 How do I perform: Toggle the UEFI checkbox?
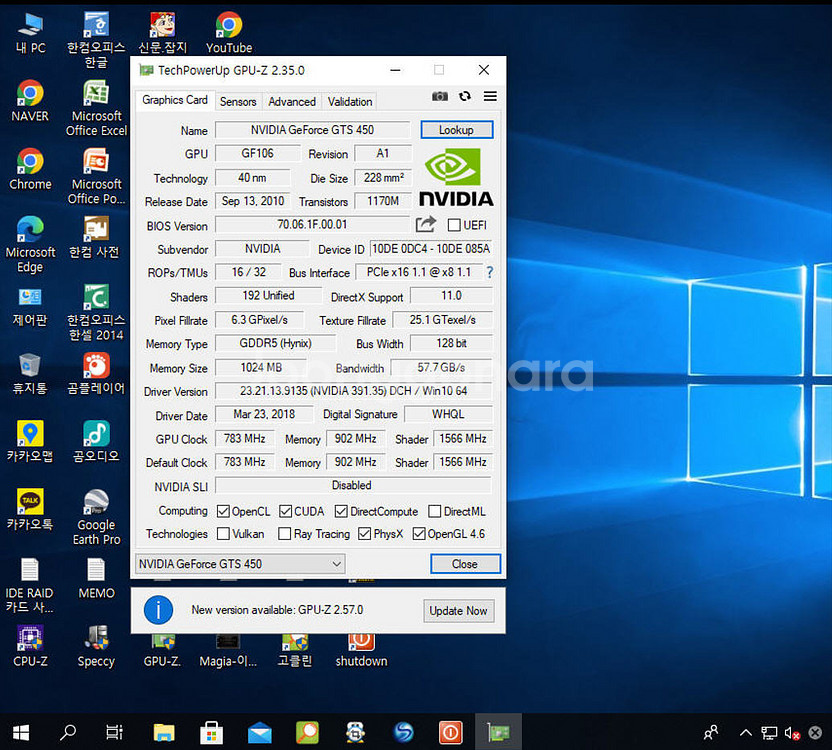click(454, 225)
